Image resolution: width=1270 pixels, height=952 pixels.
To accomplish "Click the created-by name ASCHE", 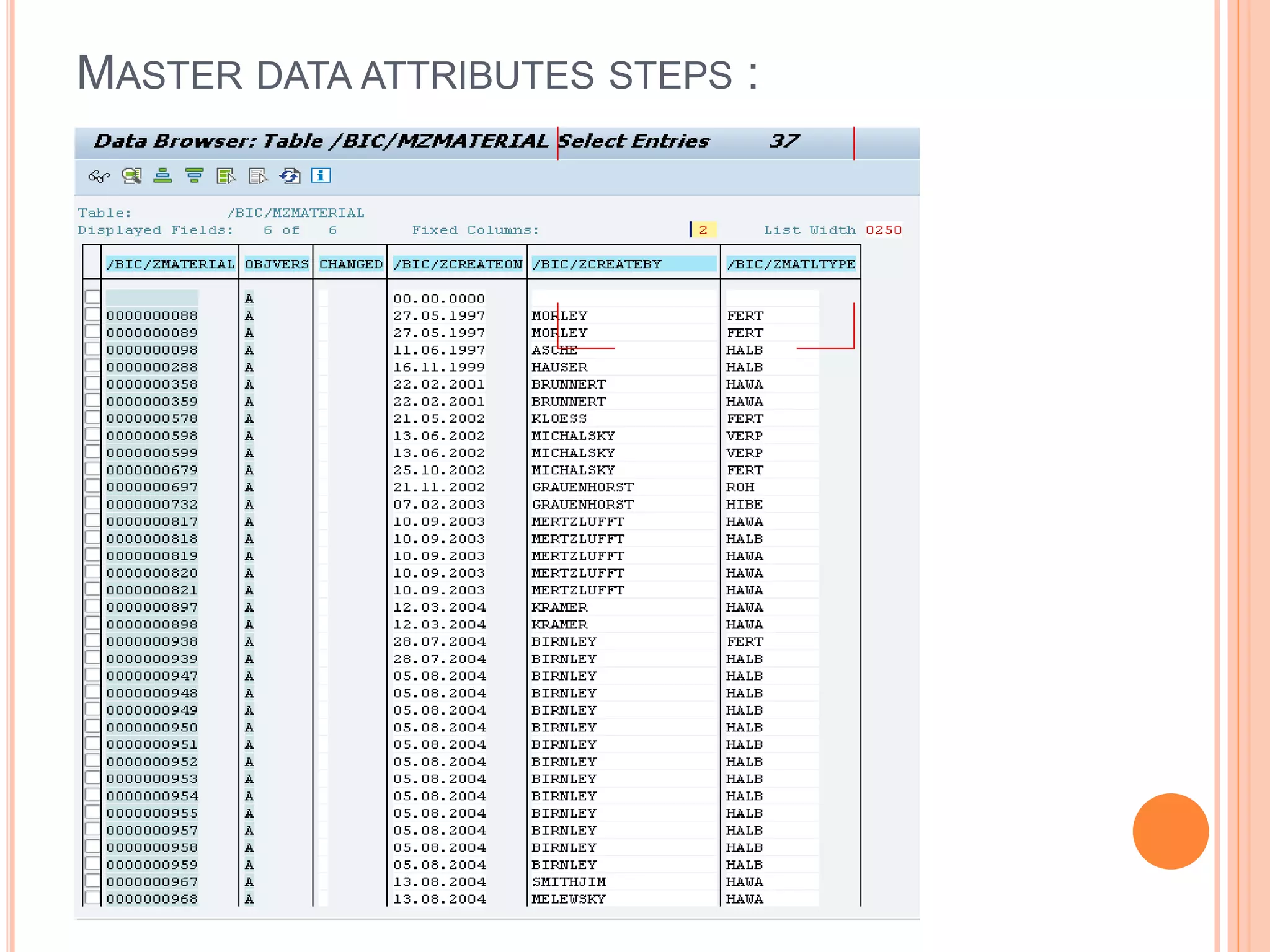I will [x=554, y=350].
